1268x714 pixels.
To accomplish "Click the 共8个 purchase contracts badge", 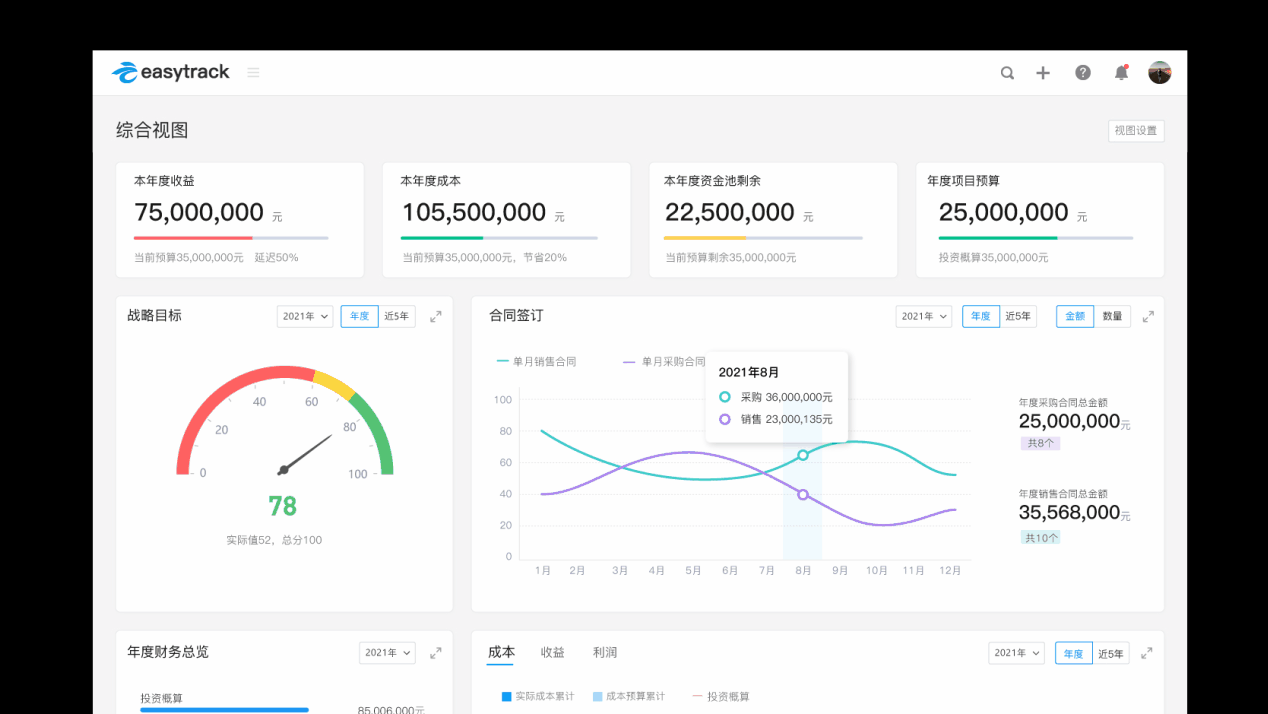I will point(1040,443).
